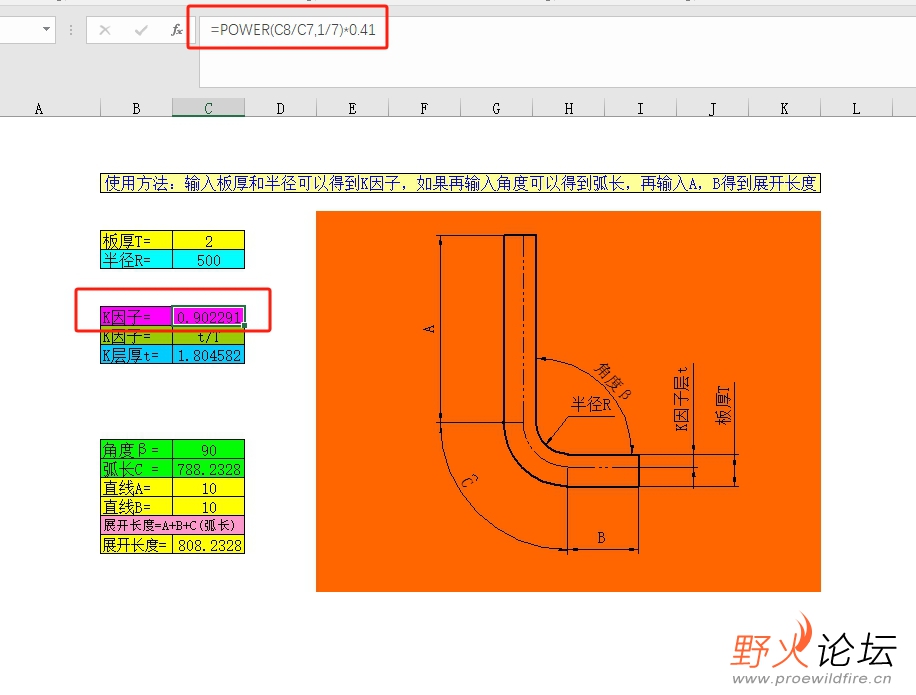This screenshot has width=916, height=695.
Task: Select column C header
Action: tap(209, 108)
